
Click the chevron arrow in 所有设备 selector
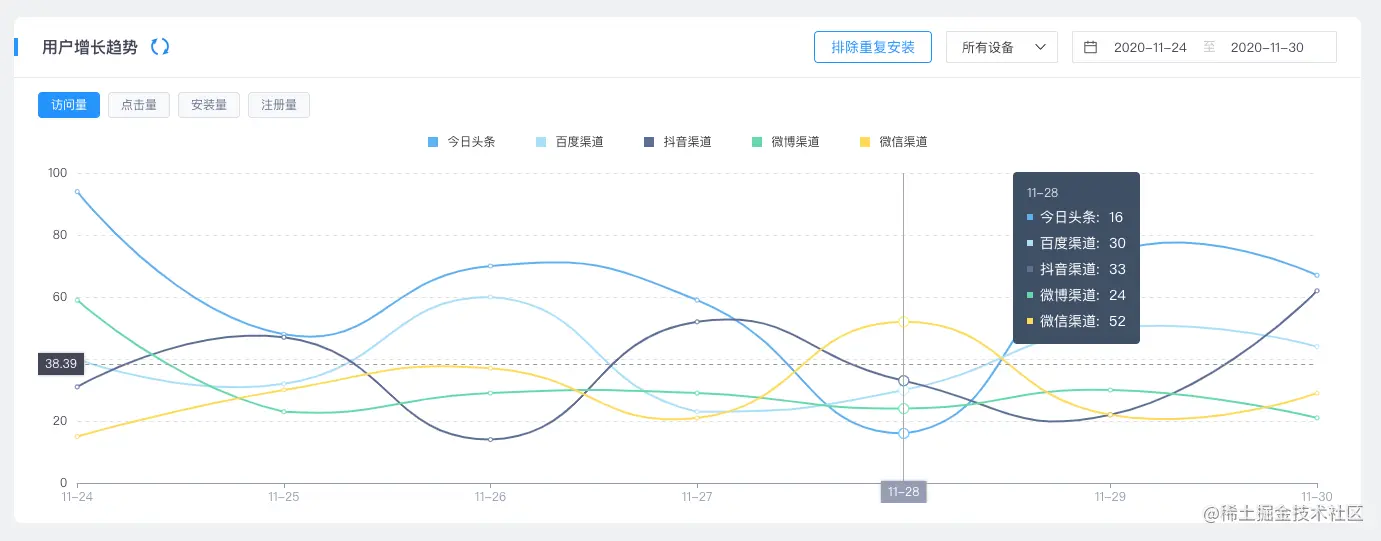pos(1041,47)
